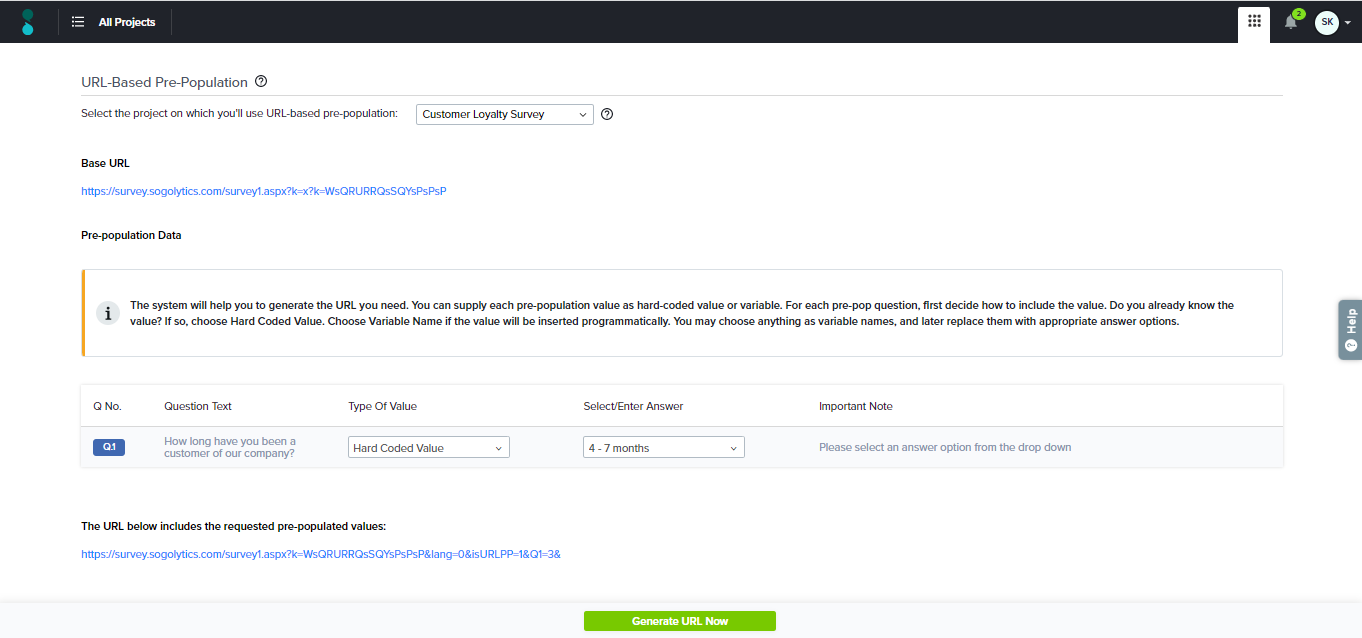
Task: Open the generated pre-populated URL link
Action: [320, 554]
